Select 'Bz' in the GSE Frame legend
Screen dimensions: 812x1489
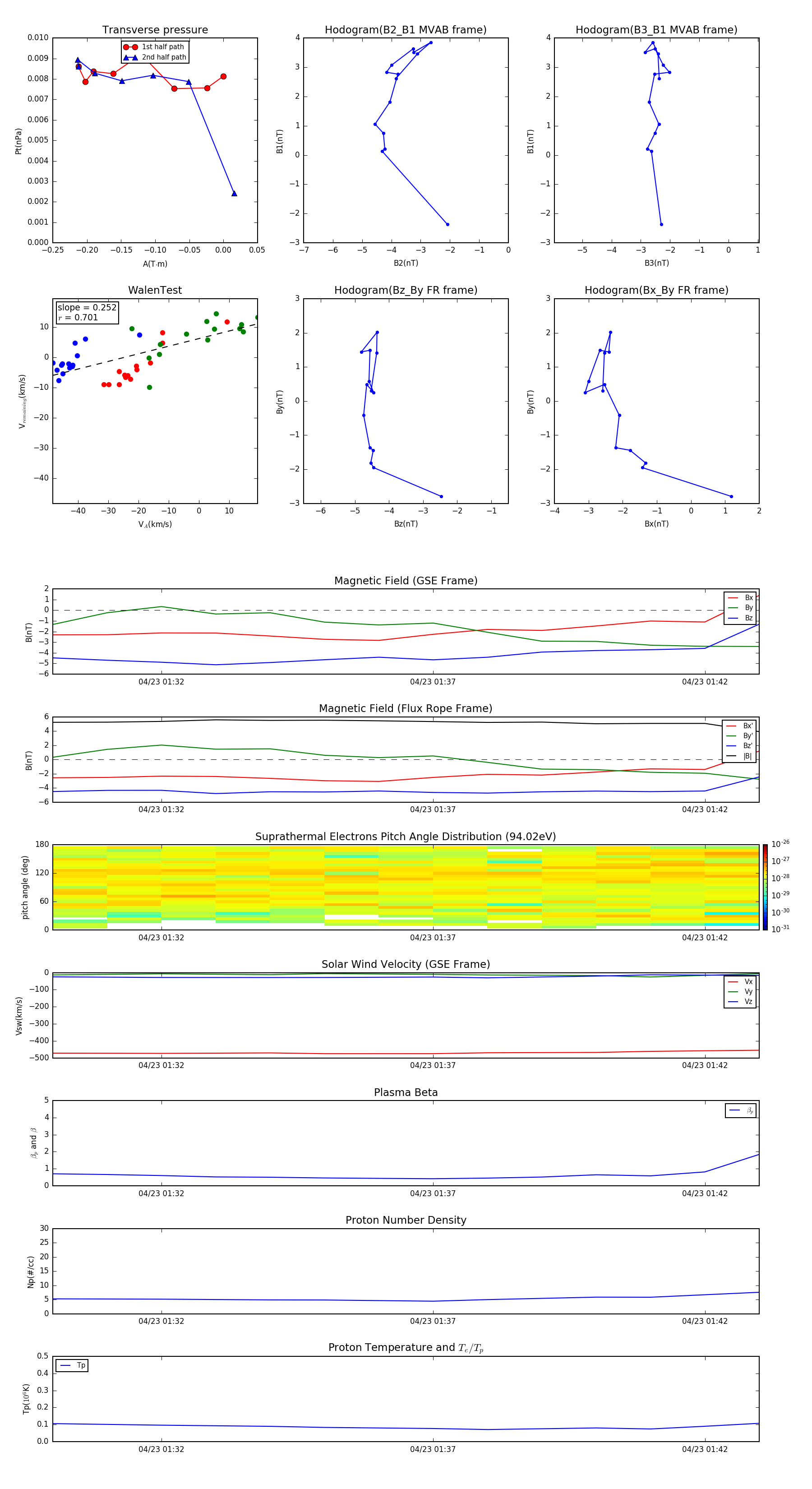click(x=740, y=618)
